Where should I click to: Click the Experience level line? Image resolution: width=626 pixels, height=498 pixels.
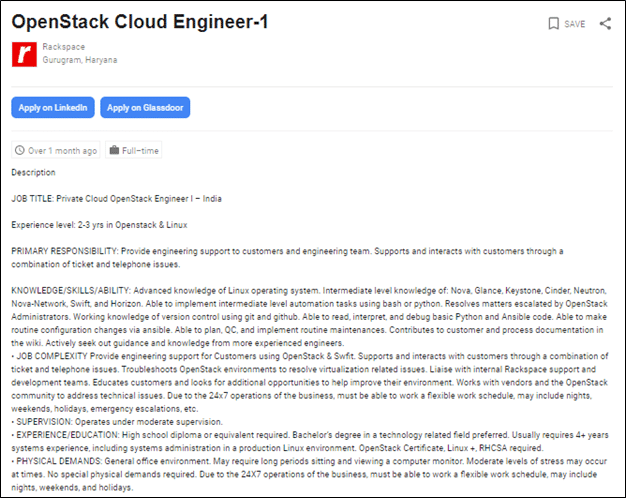(99, 225)
